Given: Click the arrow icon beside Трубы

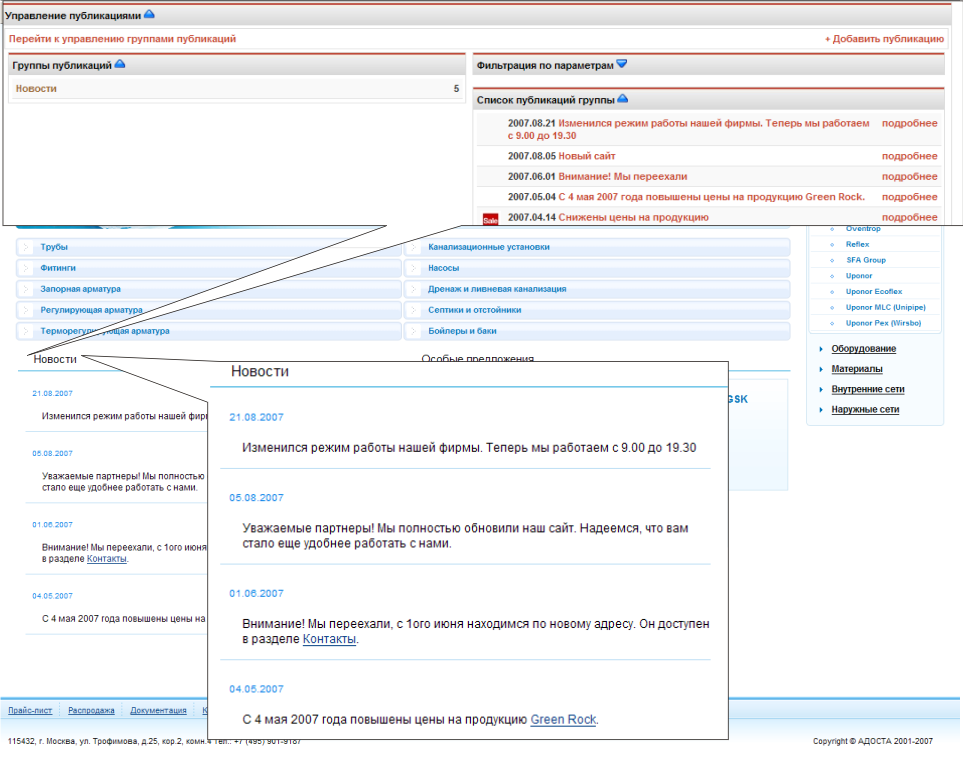Looking at the screenshot, I should coord(26,247).
